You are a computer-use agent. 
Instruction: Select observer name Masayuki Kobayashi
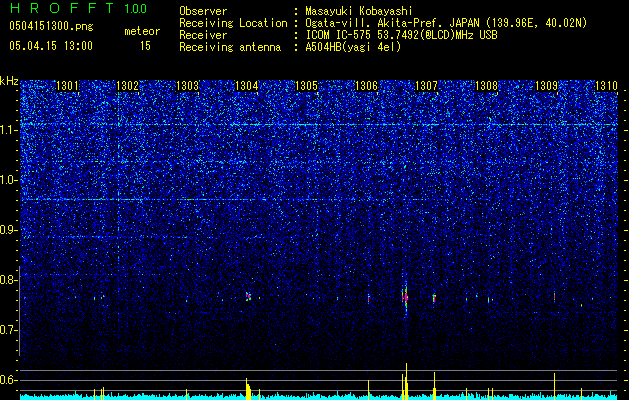(359, 11)
